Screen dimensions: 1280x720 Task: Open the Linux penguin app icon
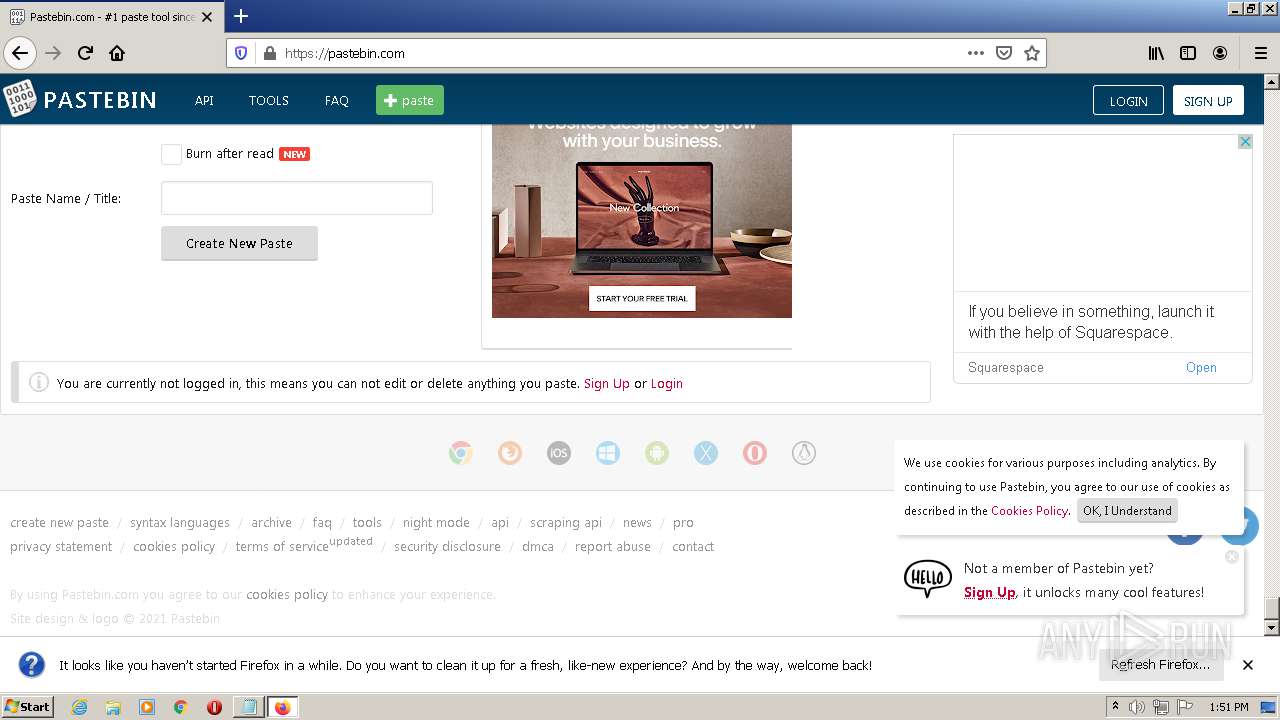pos(804,453)
